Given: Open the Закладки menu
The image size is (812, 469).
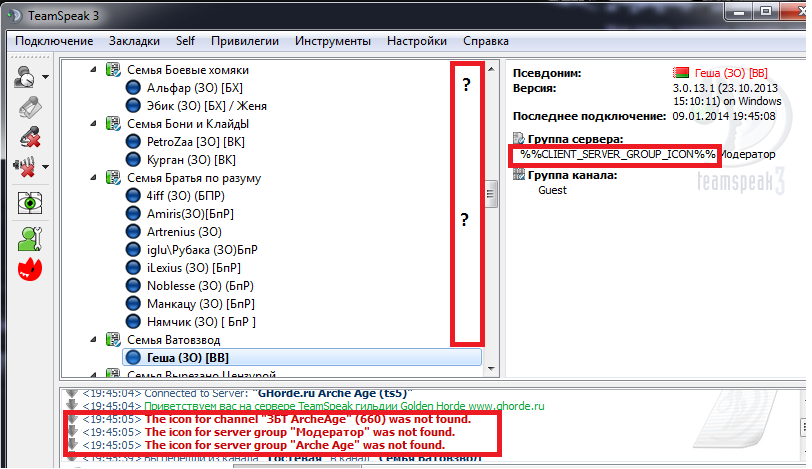Looking at the screenshot, I should click(x=134, y=41).
